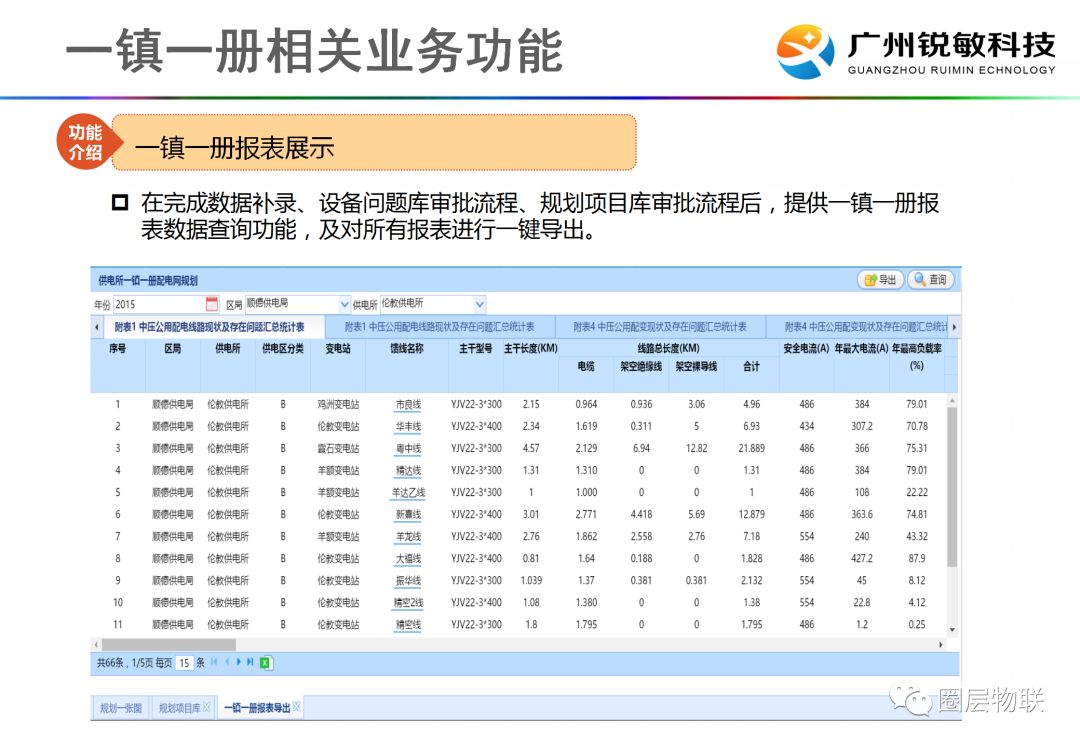This screenshot has width=1080, height=748.
Task: Select the YJV22-3*400 cell in row 2
Action: coord(476,426)
